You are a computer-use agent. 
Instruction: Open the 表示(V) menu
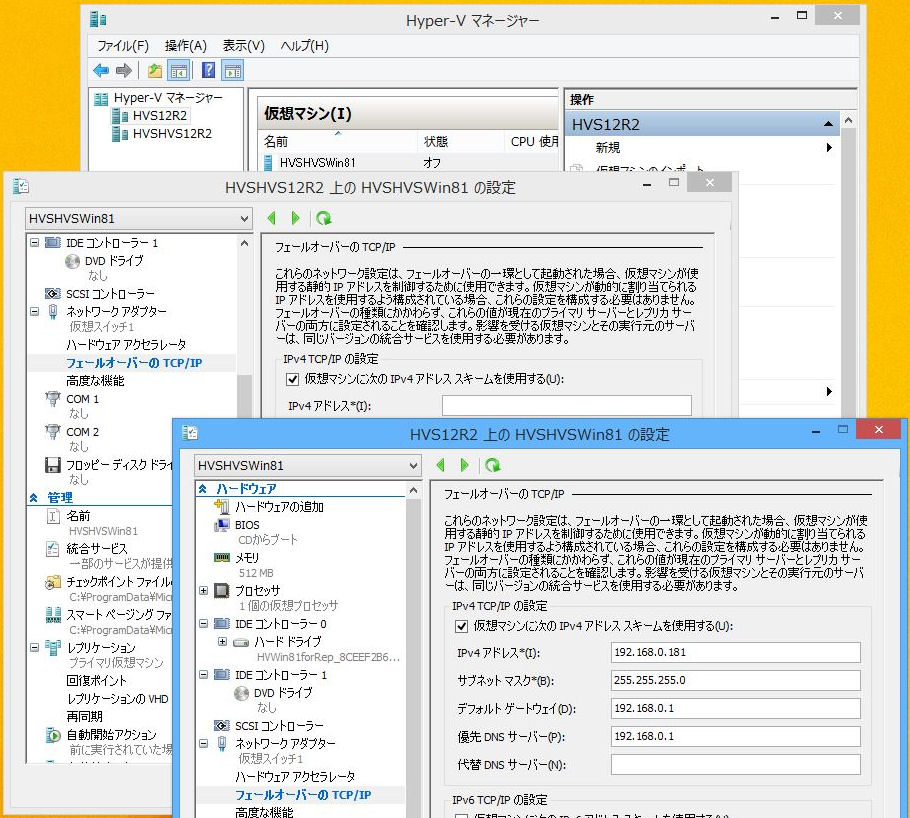[x=244, y=46]
